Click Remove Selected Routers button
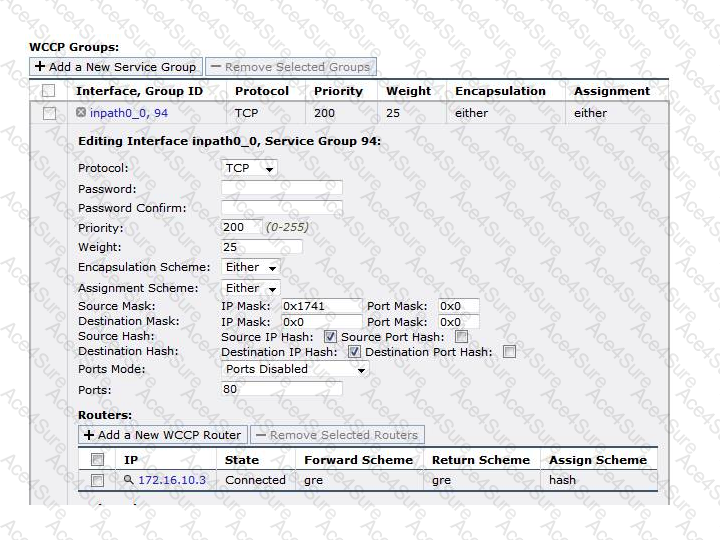The image size is (720, 540). (338, 435)
